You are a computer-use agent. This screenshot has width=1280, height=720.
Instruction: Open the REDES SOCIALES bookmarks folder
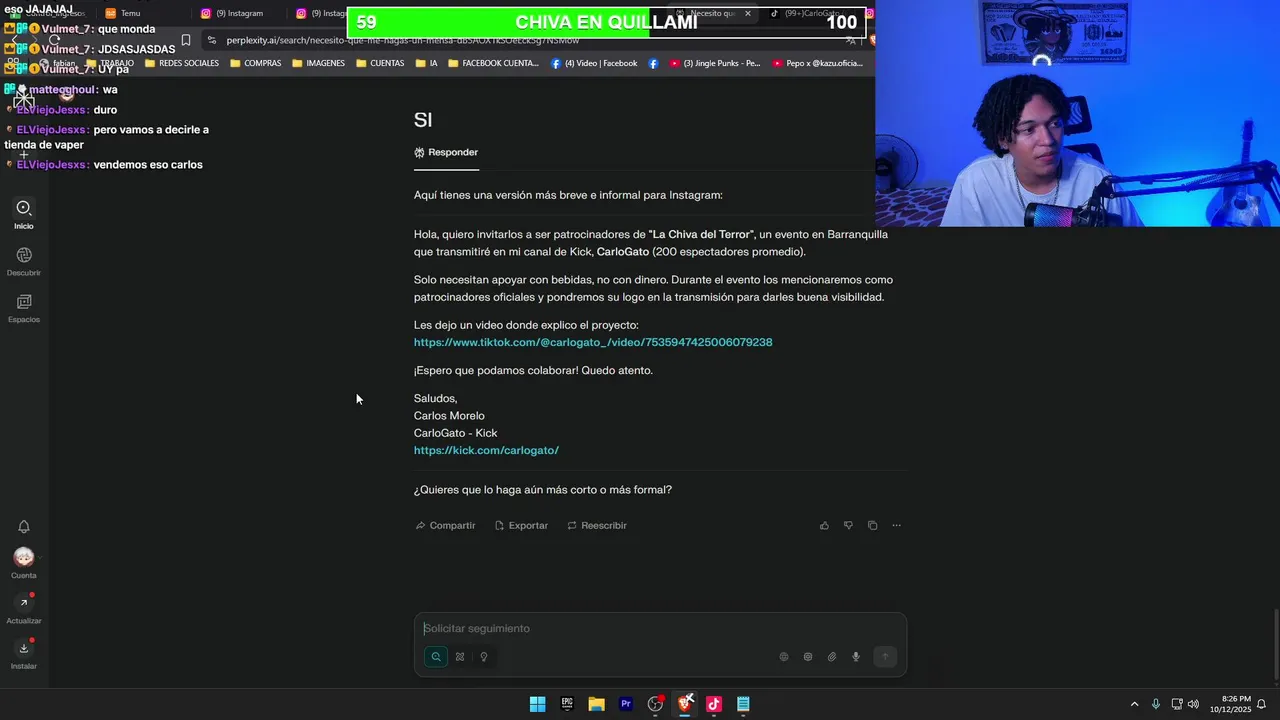click(x=181, y=64)
